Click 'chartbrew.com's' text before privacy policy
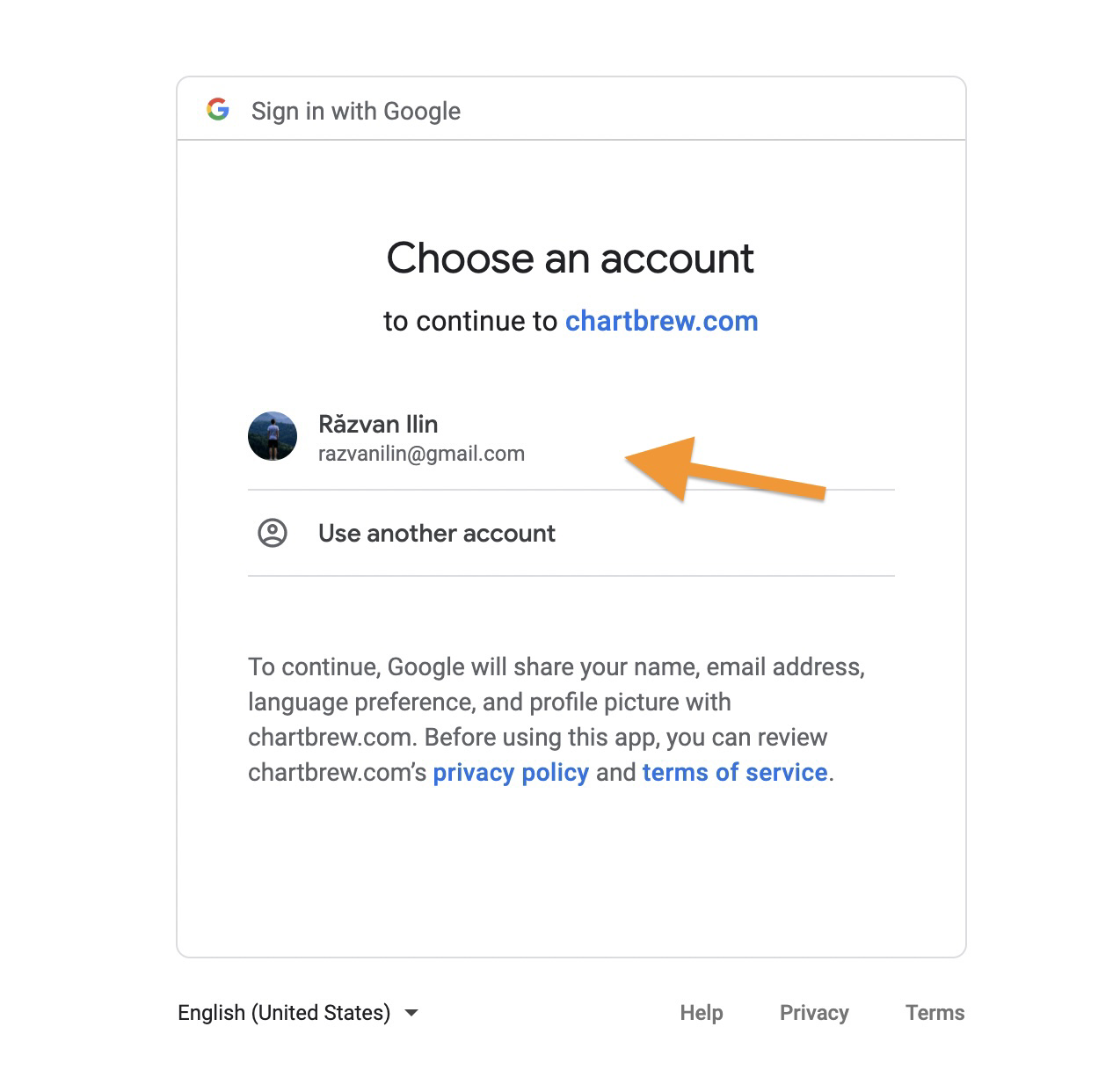This screenshot has height=1085, width=1120. pos(338,772)
